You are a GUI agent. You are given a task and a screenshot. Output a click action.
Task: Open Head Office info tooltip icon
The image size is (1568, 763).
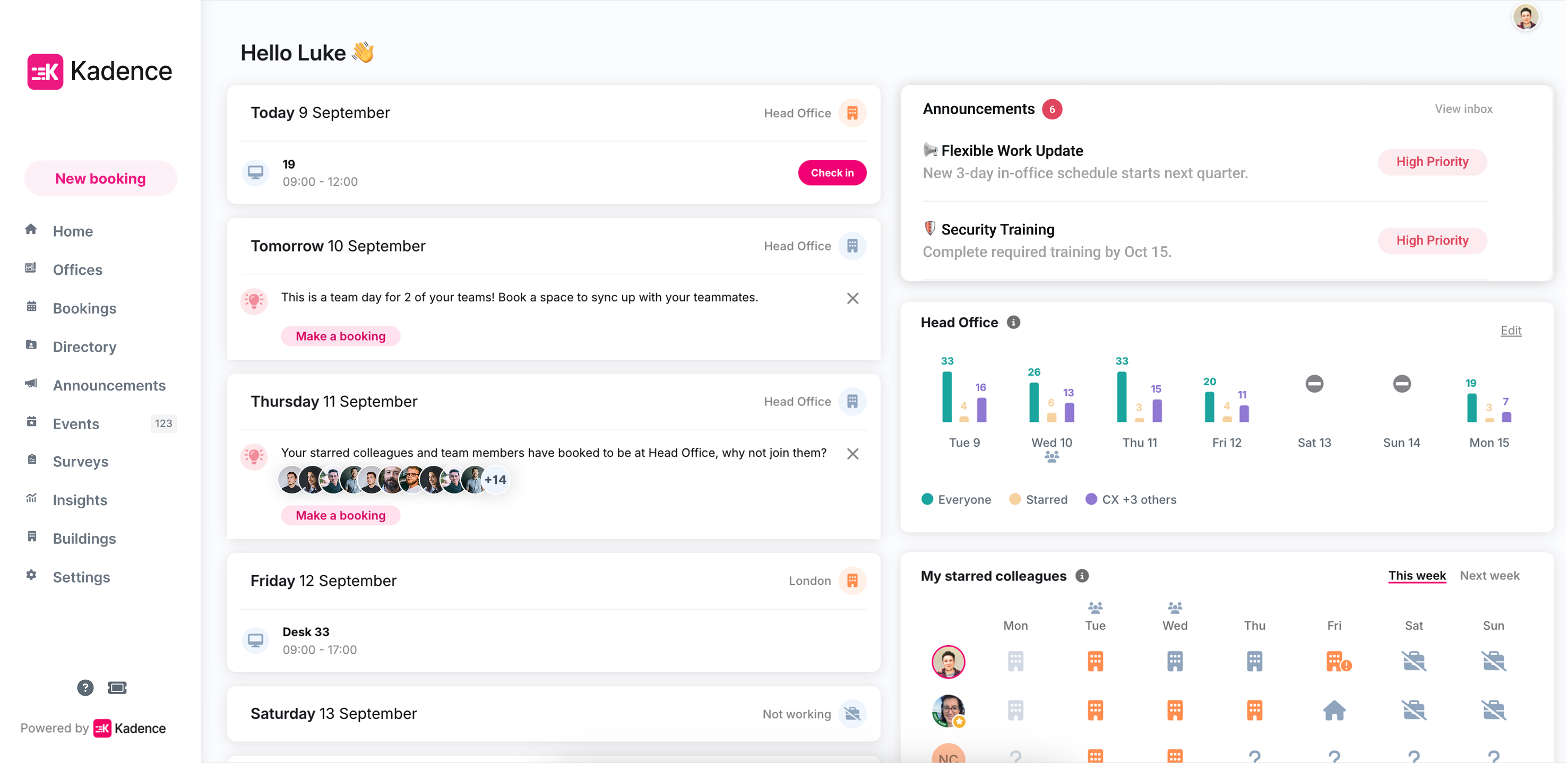tap(1013, 323)
